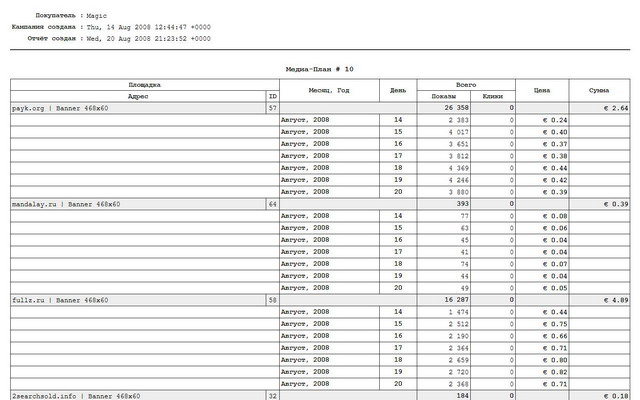Click the День column header

click(x=399, y=90)
